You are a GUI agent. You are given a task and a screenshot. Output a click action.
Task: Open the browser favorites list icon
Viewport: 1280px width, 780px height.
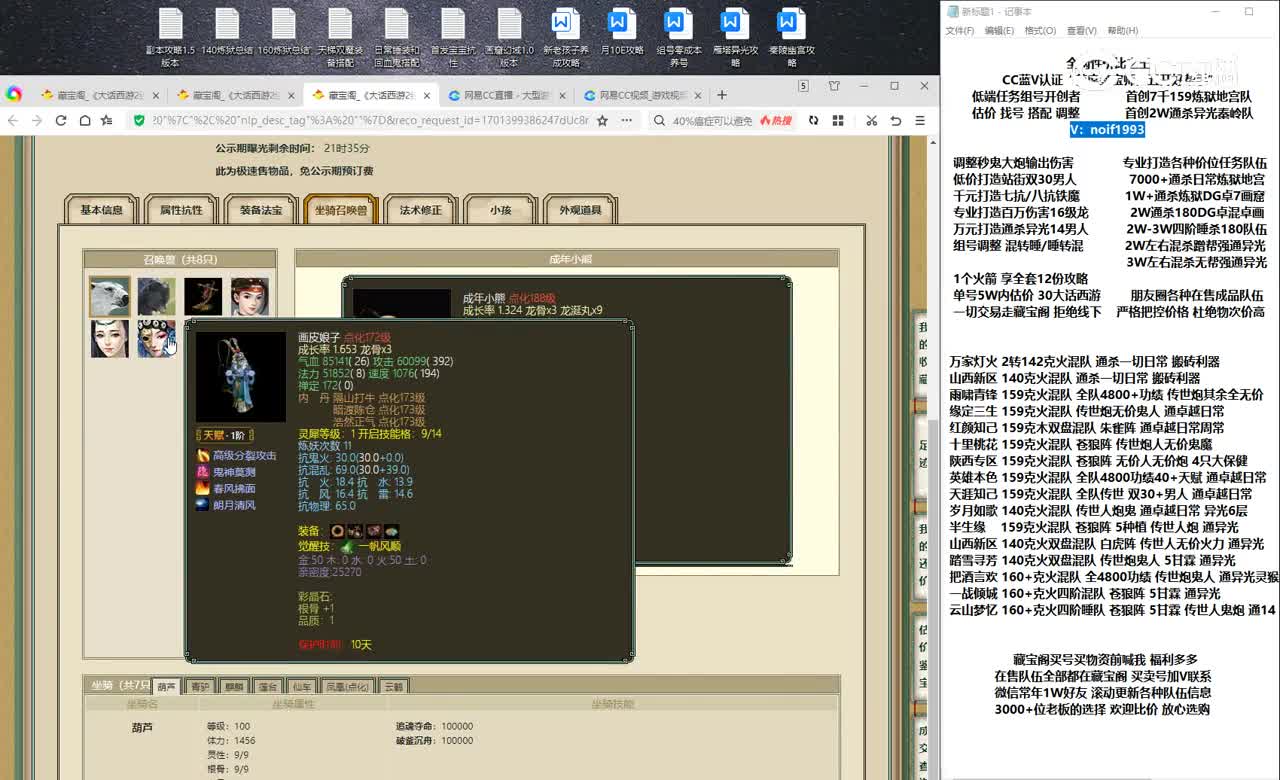coord(107,120)
